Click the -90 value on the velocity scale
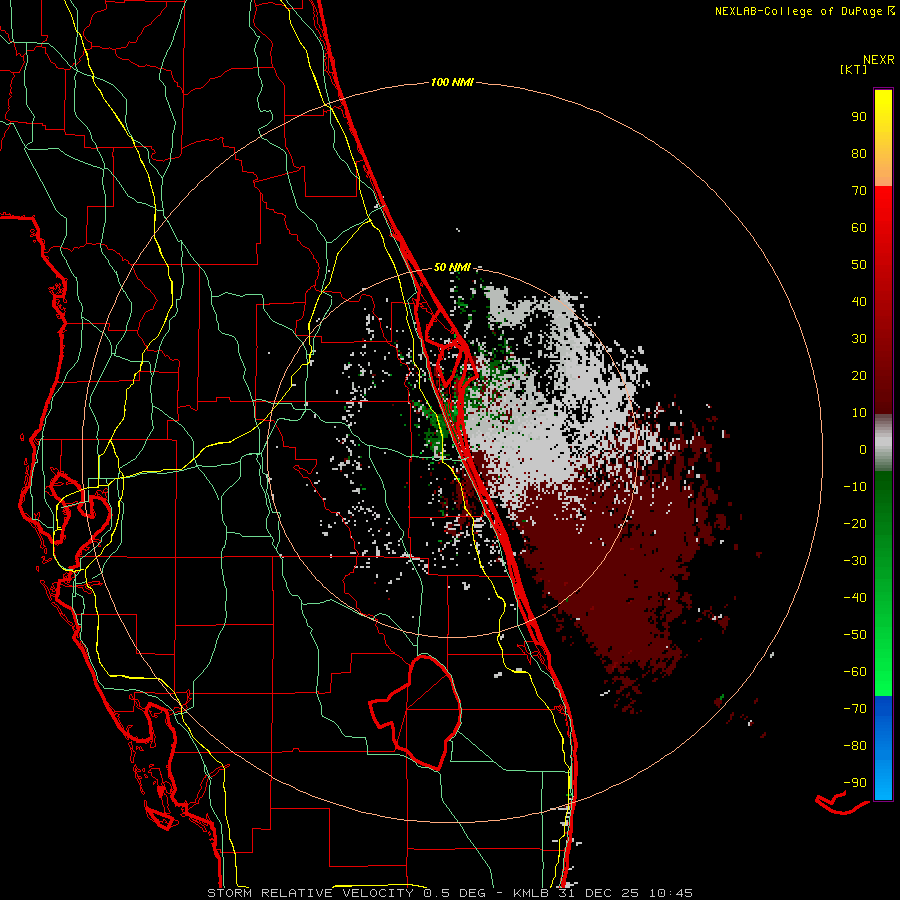Viewport: 900px width, 900px height. (x=855, y=783)
